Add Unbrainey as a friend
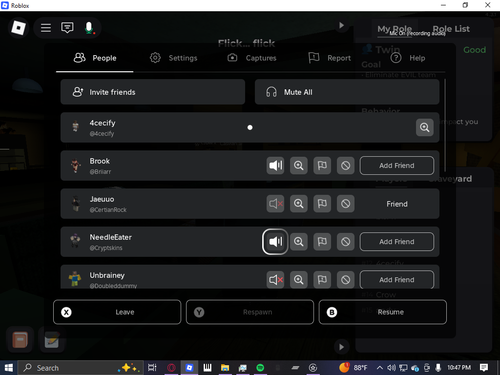500x375 pixels. pos(397,279)
